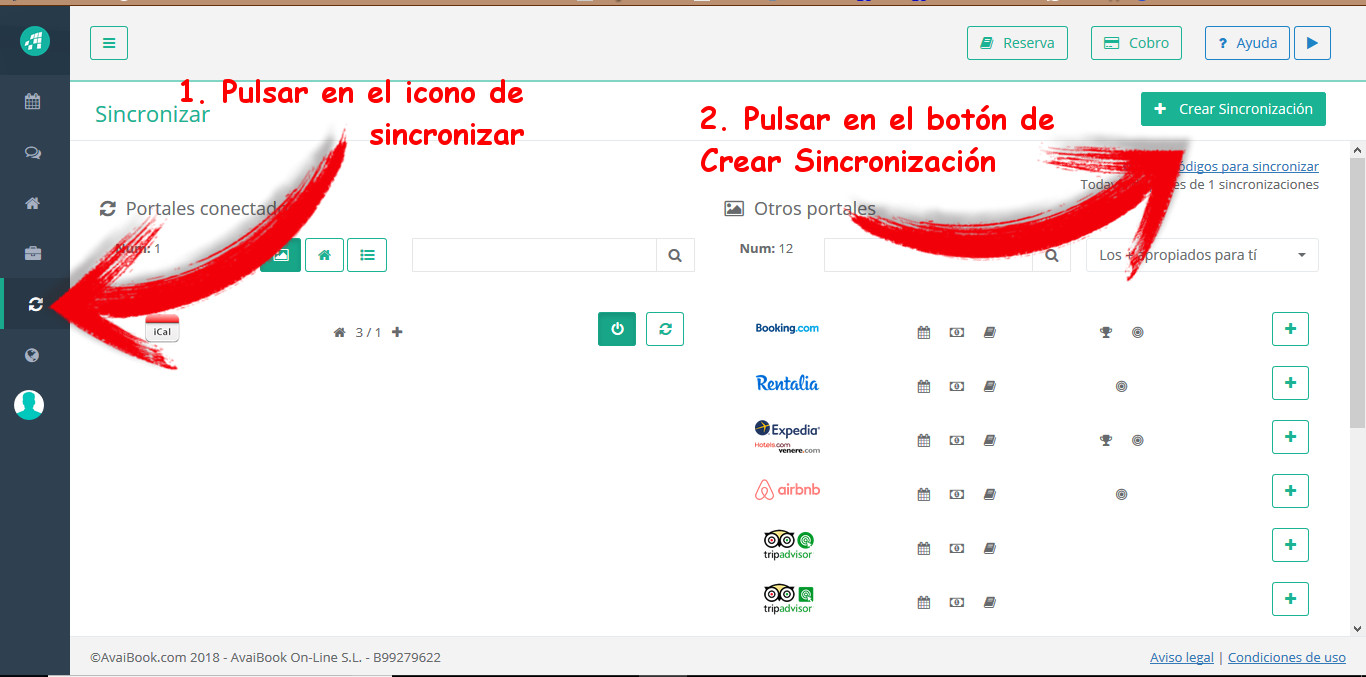1366x677 pixels.
Task: Click book icon in Expedia row
Action: 990,440
